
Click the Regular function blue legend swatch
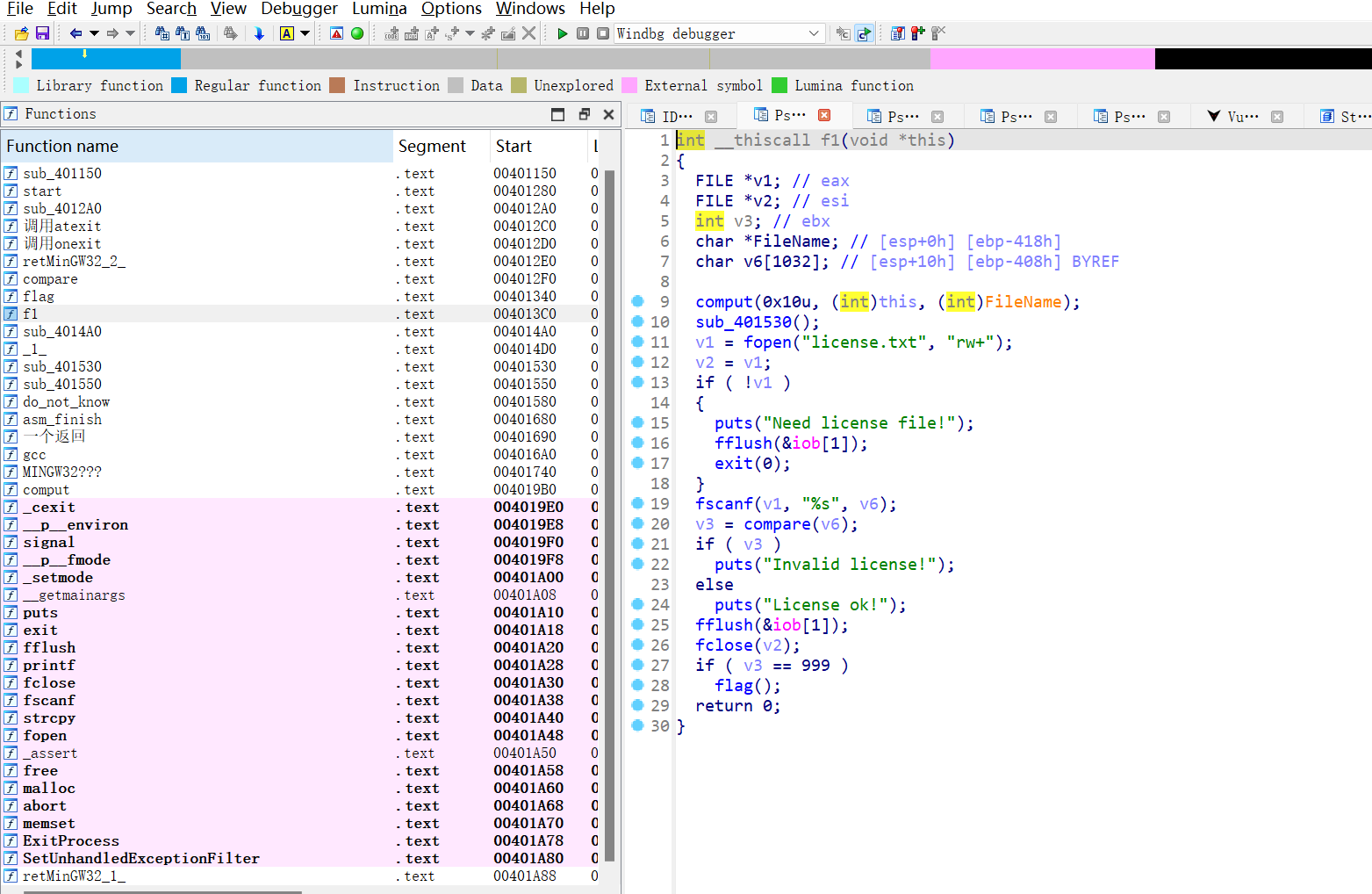pyautogui.click(x=179, y=85)
